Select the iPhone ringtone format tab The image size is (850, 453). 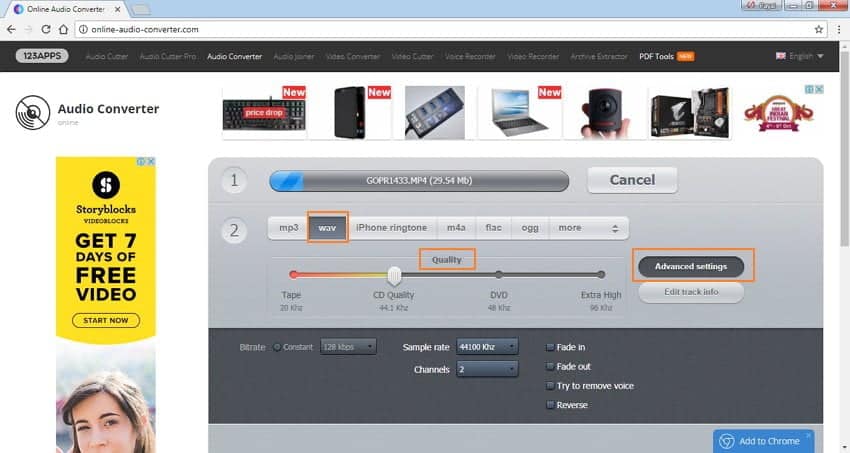coord(391,228)
